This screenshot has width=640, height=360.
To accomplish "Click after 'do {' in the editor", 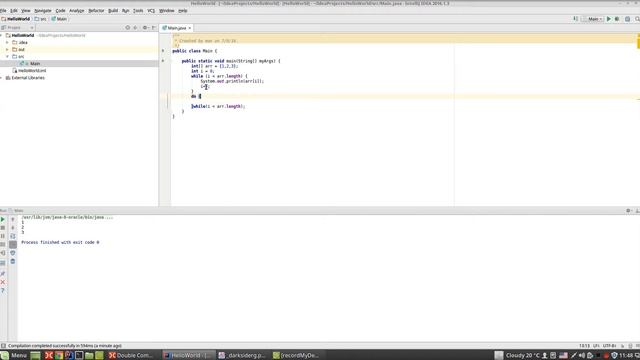I will [201, 96].
